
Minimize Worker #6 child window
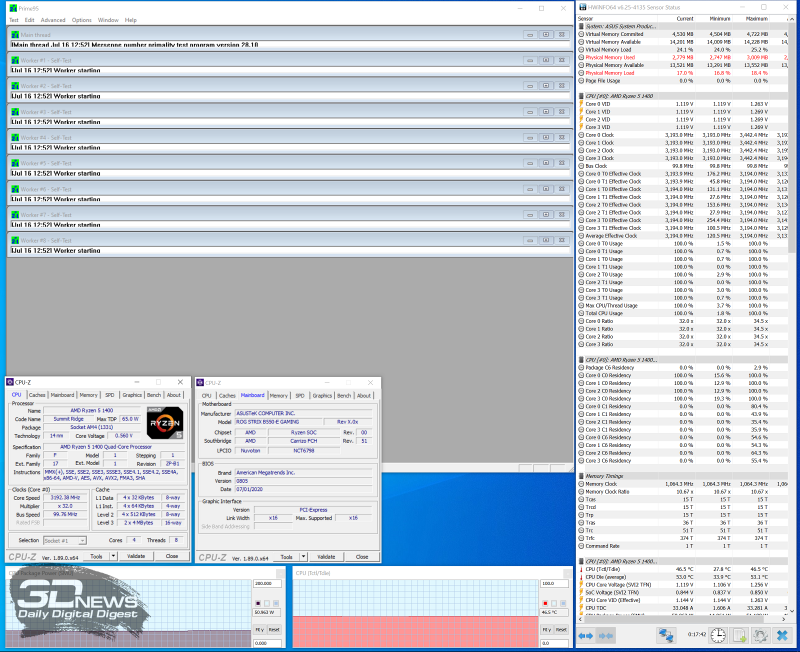click(530, 189)
